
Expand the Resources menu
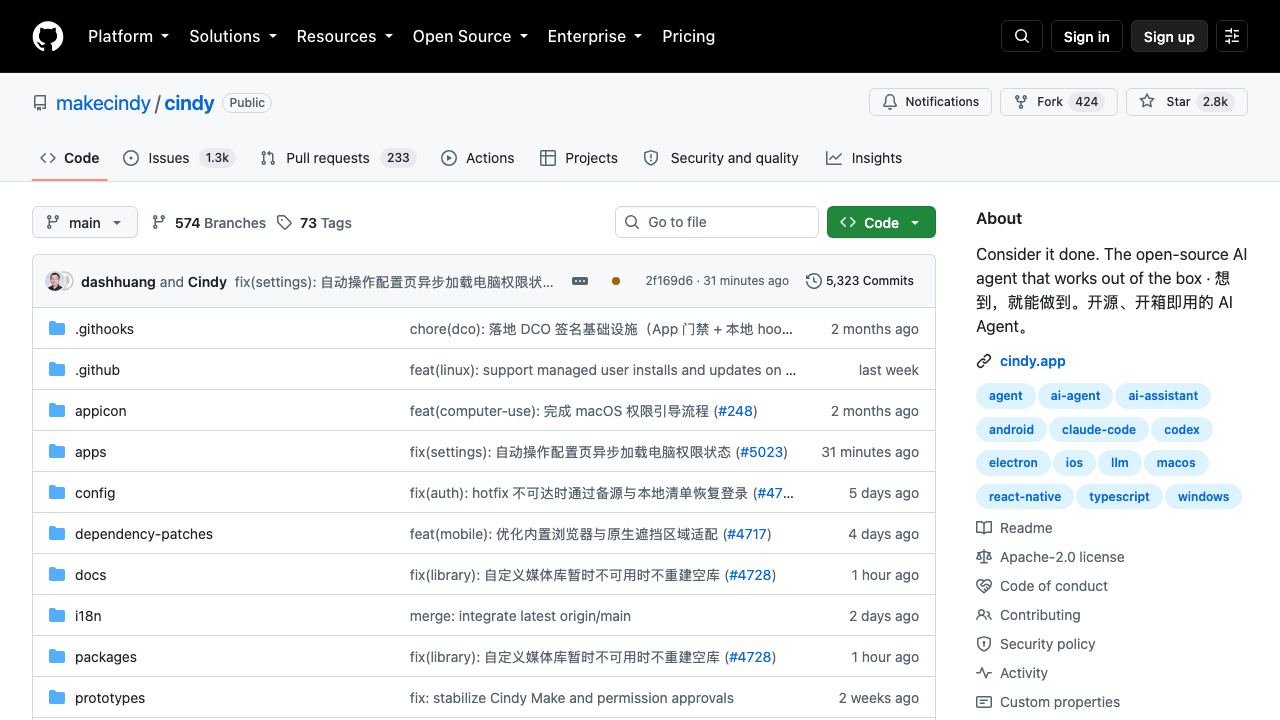coord(344,36)
